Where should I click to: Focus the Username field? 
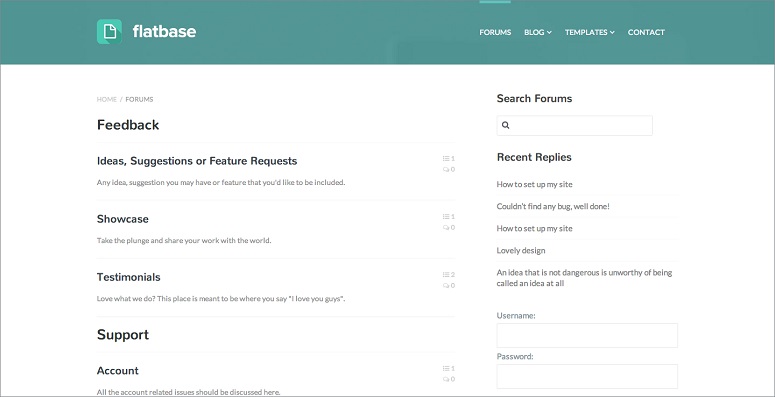(x=587, y=336)
